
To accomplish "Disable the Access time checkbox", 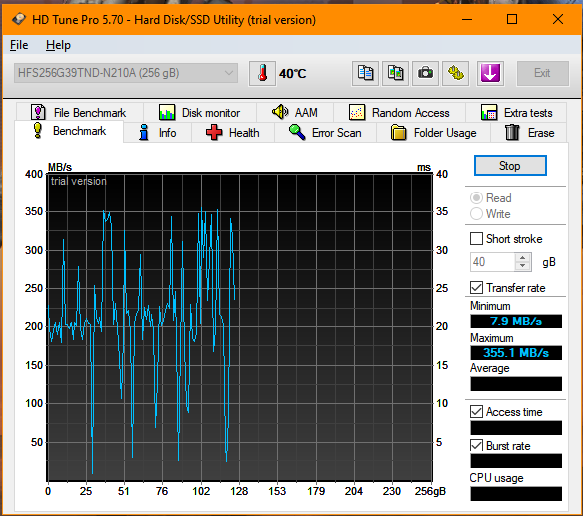I will click(x=476, y=412).
